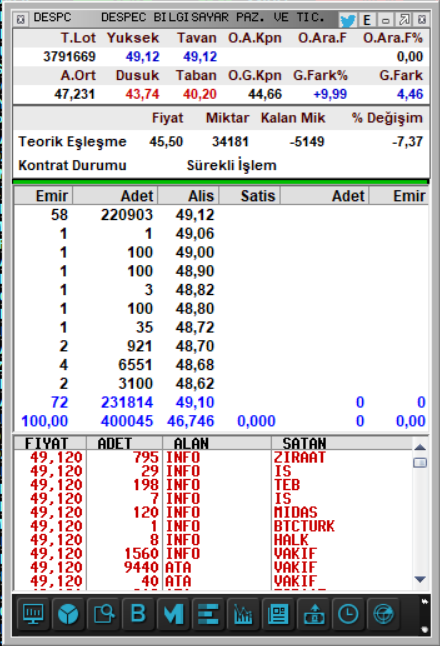Click the SATAN header in trades list
The image size is (440, 646).
pos(342,443)
